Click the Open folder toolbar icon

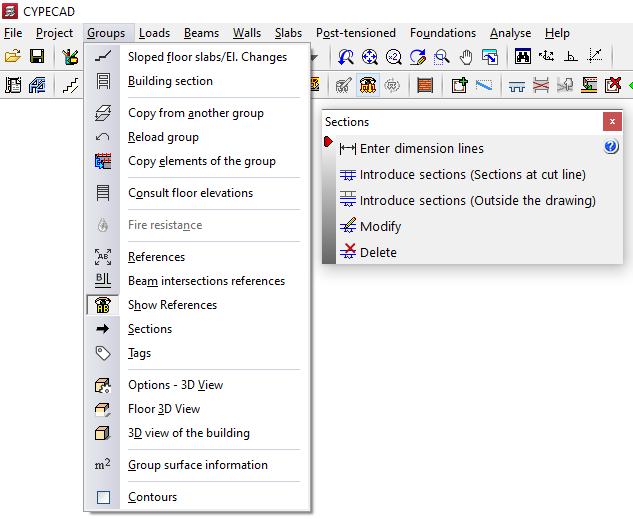pos(13,57)
